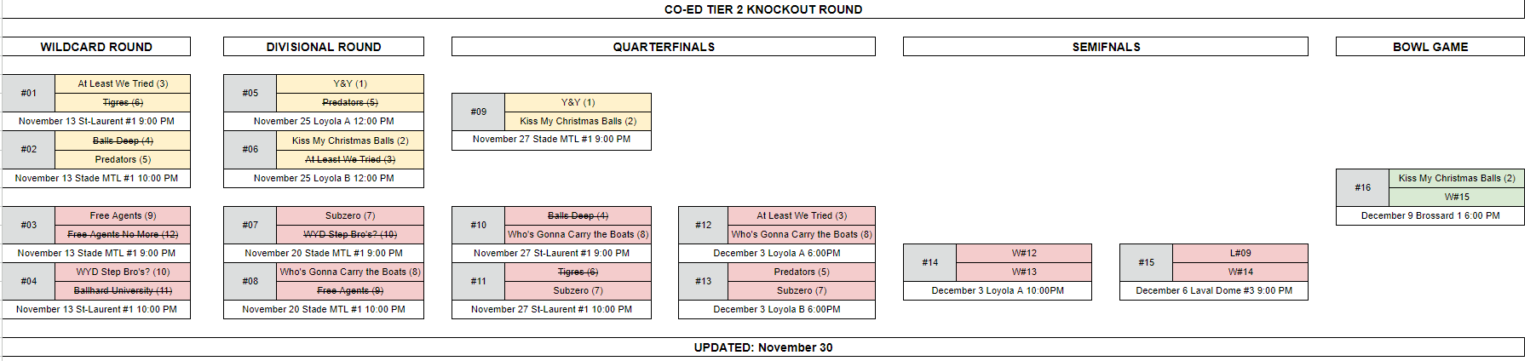Select the W#12 cell in game #14

[1023, 253]
